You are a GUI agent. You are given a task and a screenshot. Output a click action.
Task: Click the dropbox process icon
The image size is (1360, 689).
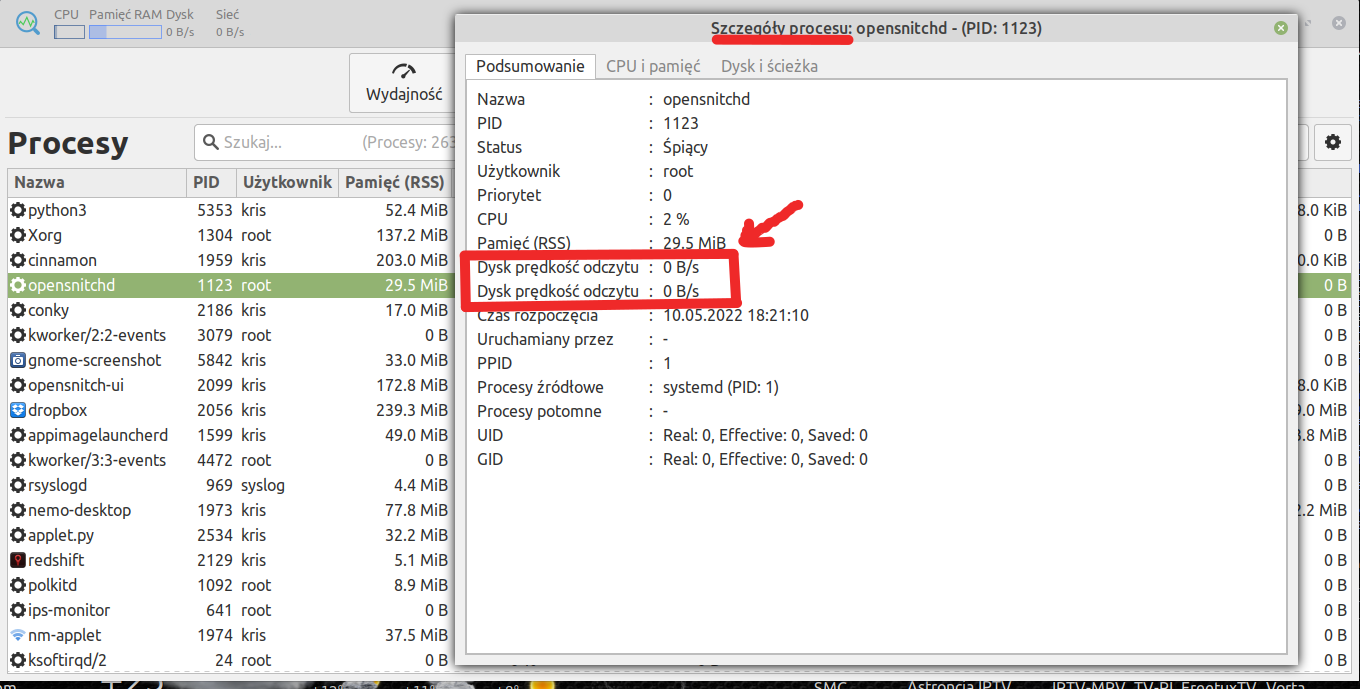click(18, 410)
